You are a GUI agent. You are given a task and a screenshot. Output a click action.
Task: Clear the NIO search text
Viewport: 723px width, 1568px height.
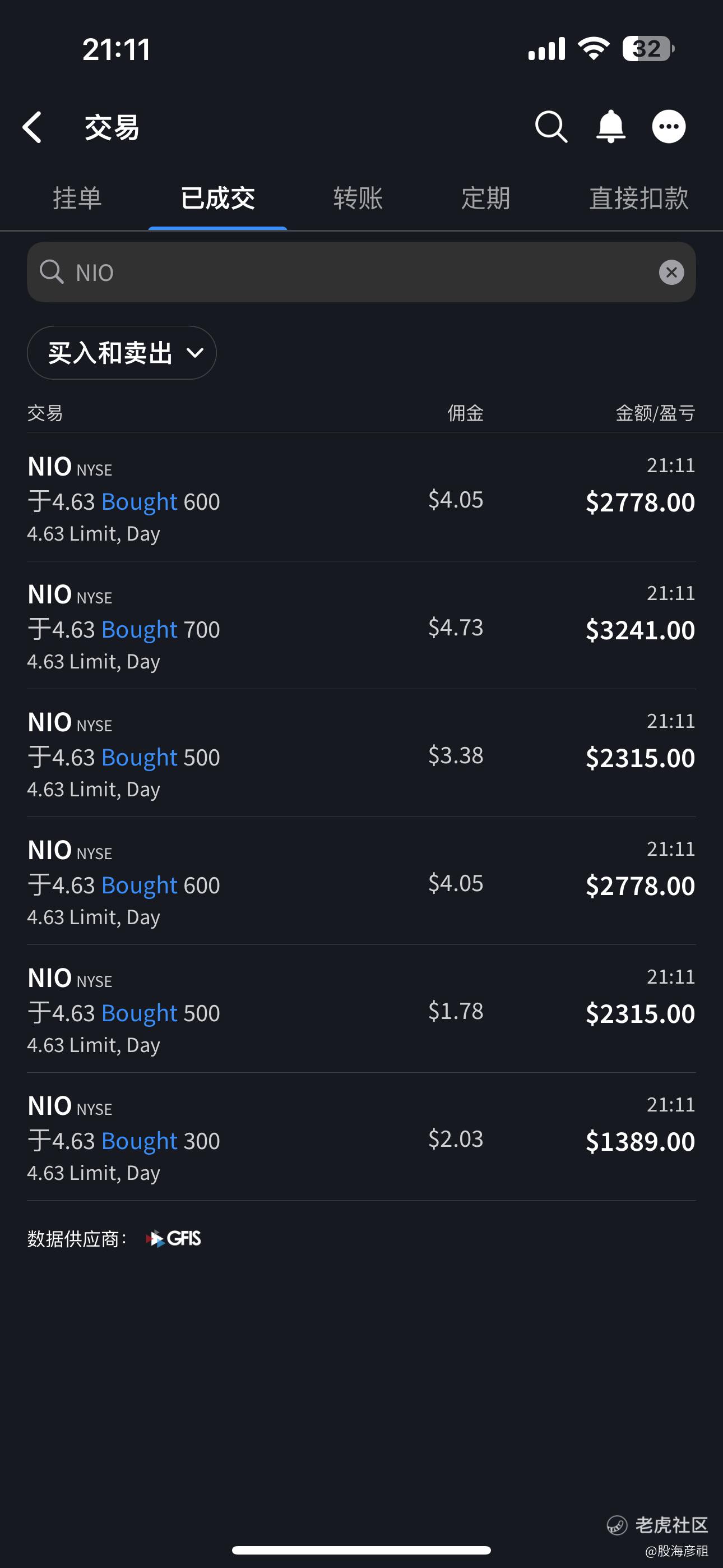tap(671, 272)
